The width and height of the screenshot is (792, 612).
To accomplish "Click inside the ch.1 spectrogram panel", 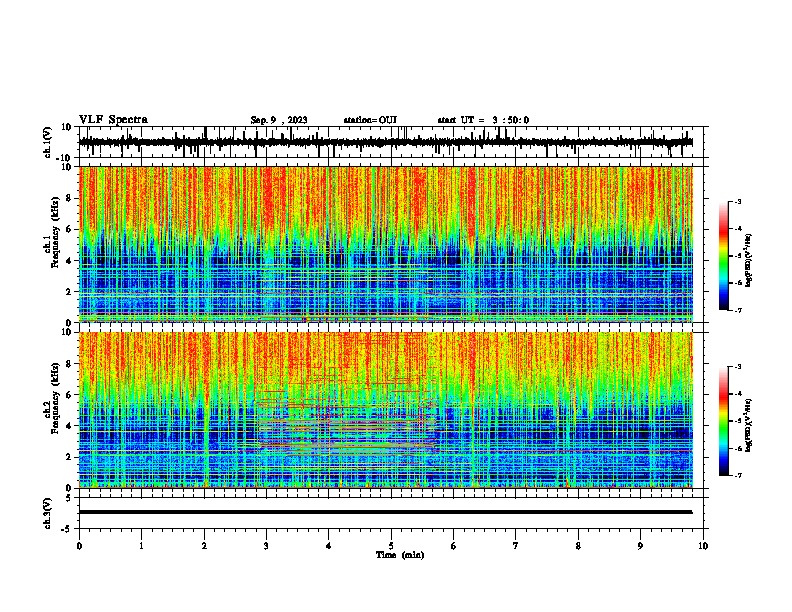I will point(385,244).
